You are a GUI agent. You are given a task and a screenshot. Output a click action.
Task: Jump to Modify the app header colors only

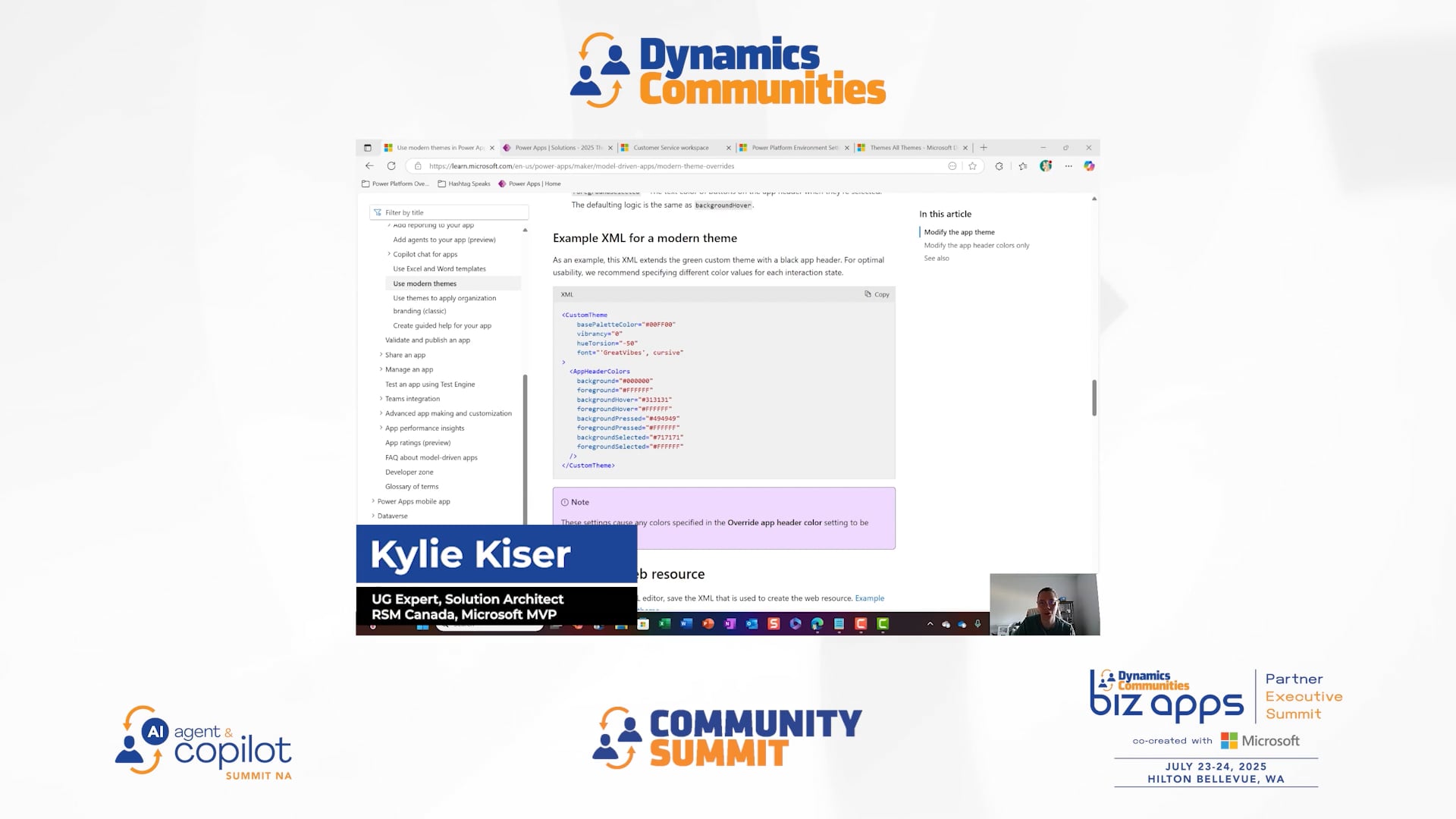click(976, 246)
